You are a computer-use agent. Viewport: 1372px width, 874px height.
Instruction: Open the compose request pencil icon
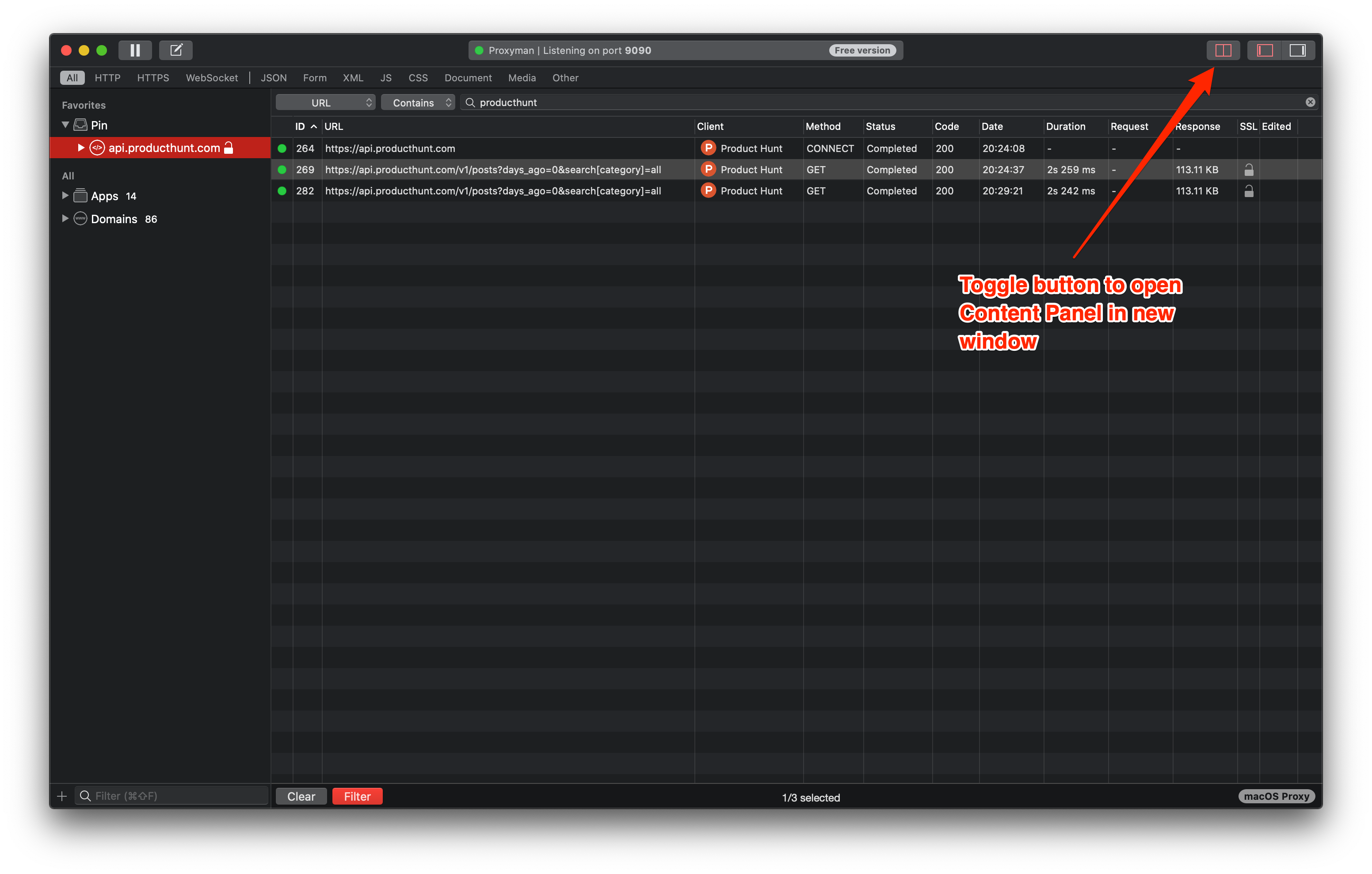[176, 50]
